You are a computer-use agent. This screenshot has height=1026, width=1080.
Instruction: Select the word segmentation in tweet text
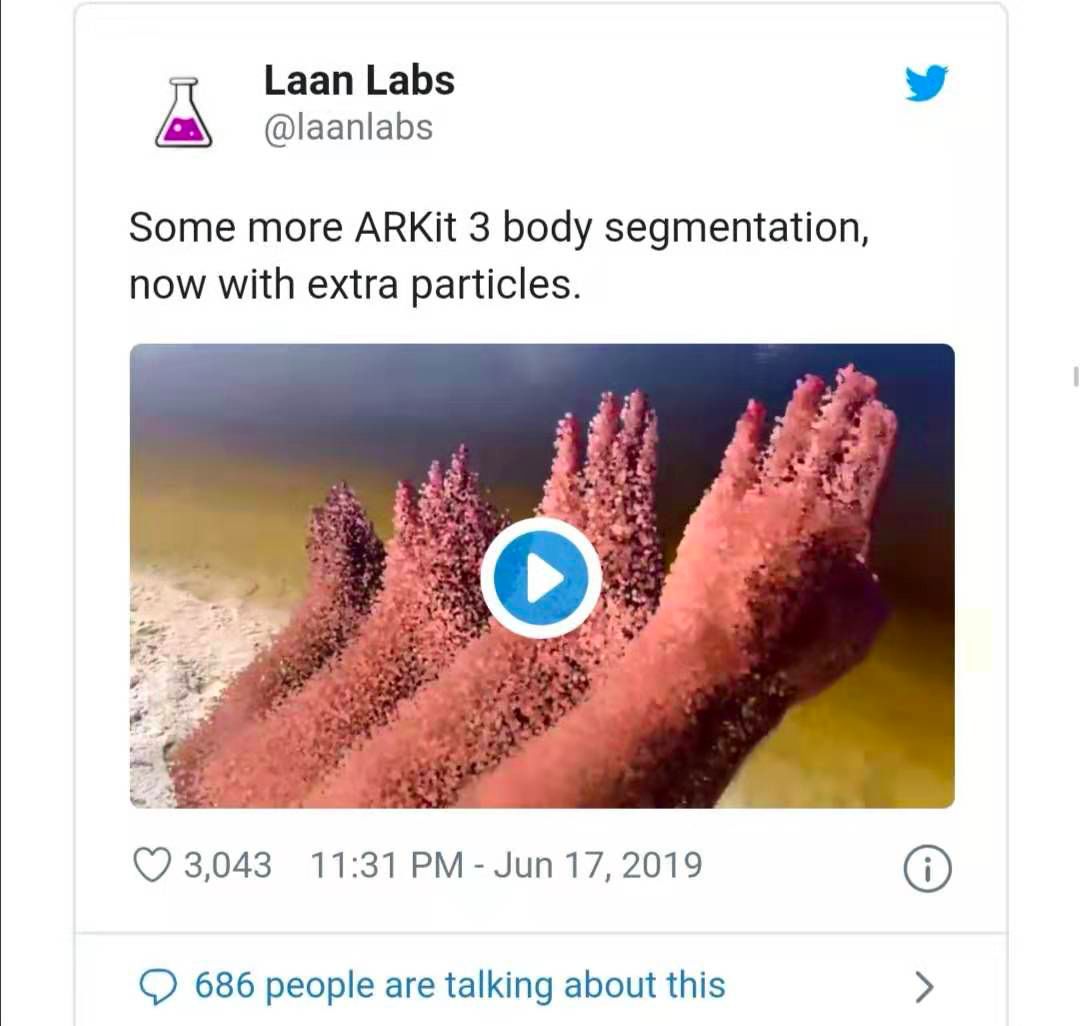click(x=736, y=229)
